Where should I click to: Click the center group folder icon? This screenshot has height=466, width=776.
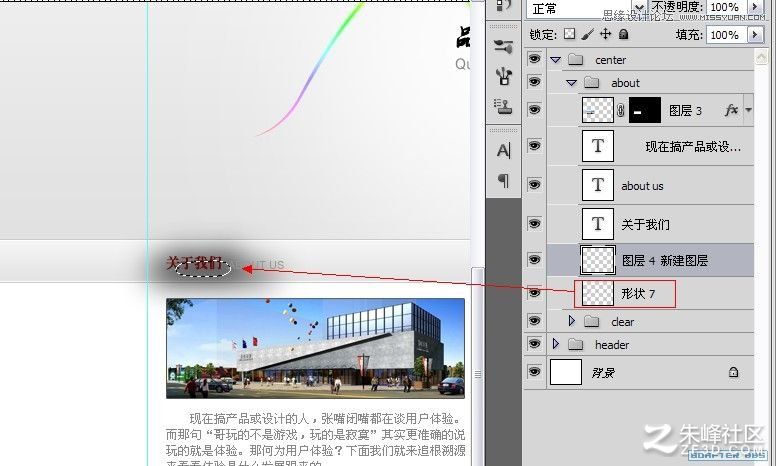pos(575,60)
